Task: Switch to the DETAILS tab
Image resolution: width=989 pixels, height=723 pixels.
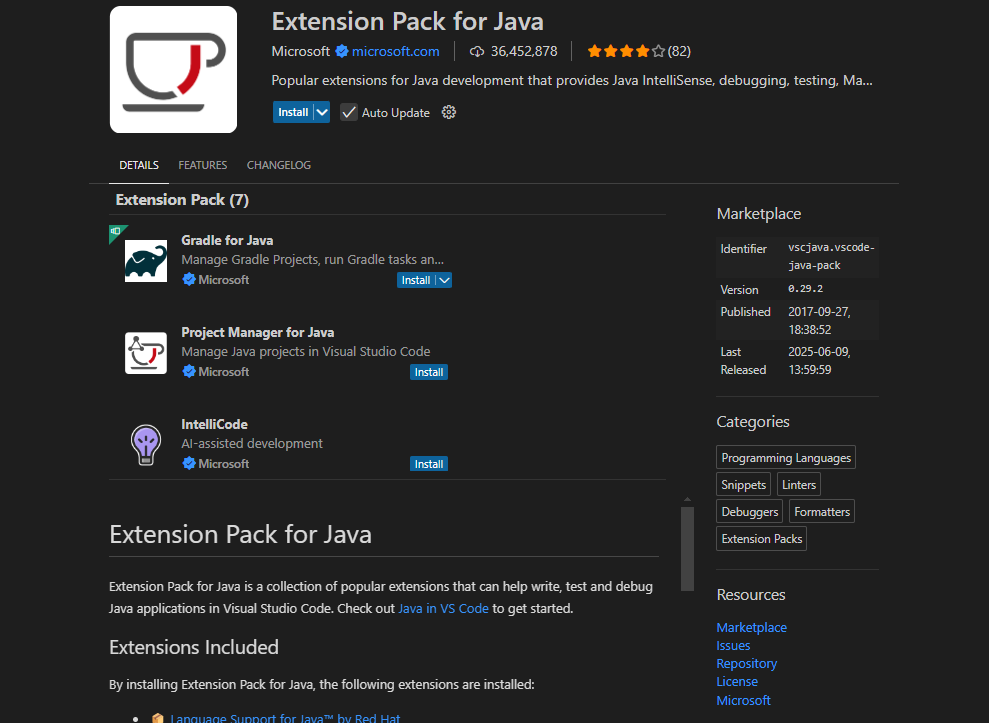Action: click(x=139, y=165)
